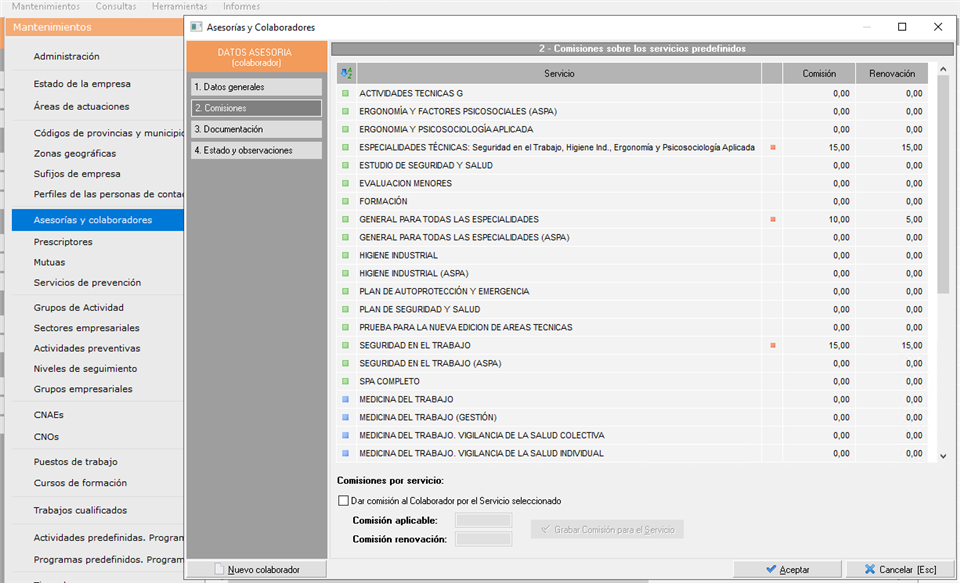Click the scrollbar up arrow of services list
The height and width of the screenshot is (583, 960).
pos(943,70)
